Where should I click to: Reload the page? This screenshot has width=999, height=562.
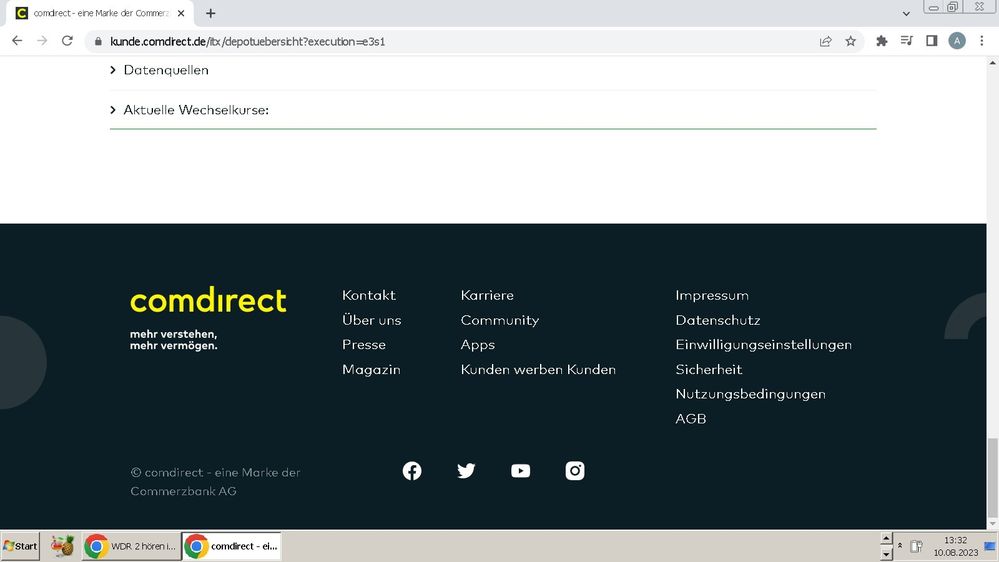click(x=67, y=41)
